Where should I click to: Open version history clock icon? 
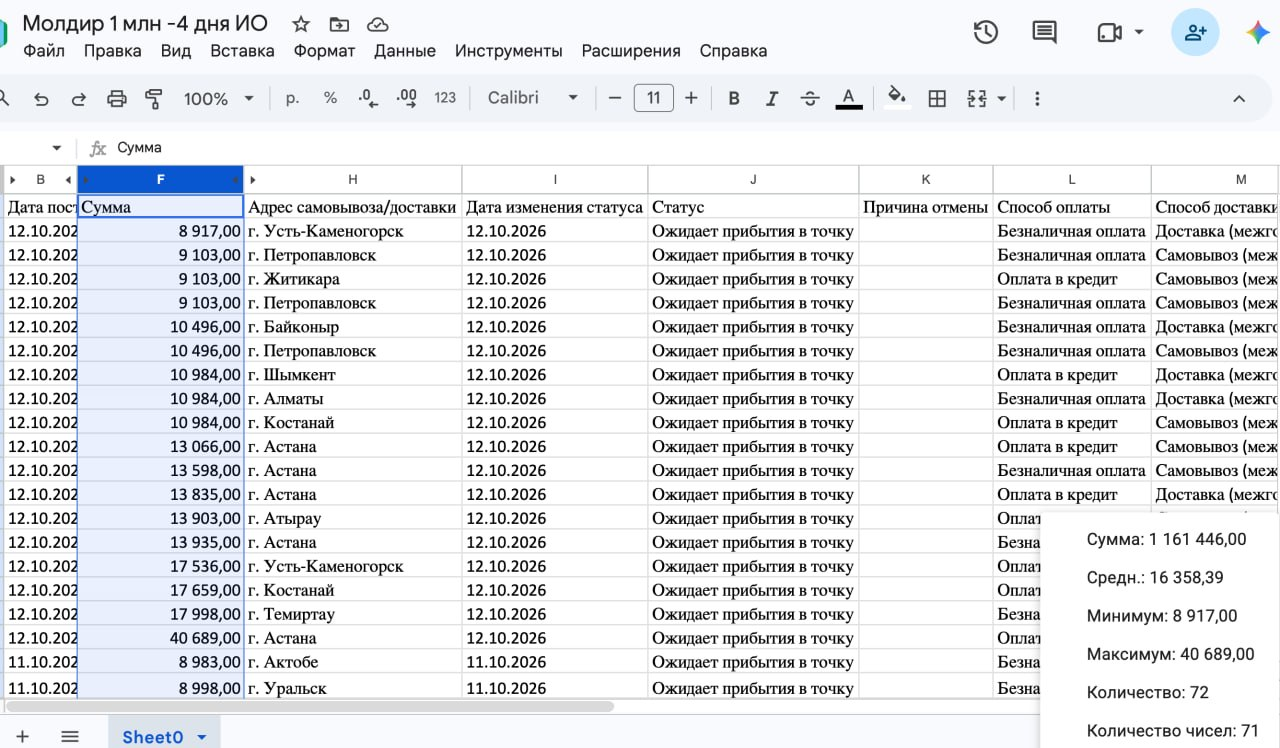click(x=986, y=32)
